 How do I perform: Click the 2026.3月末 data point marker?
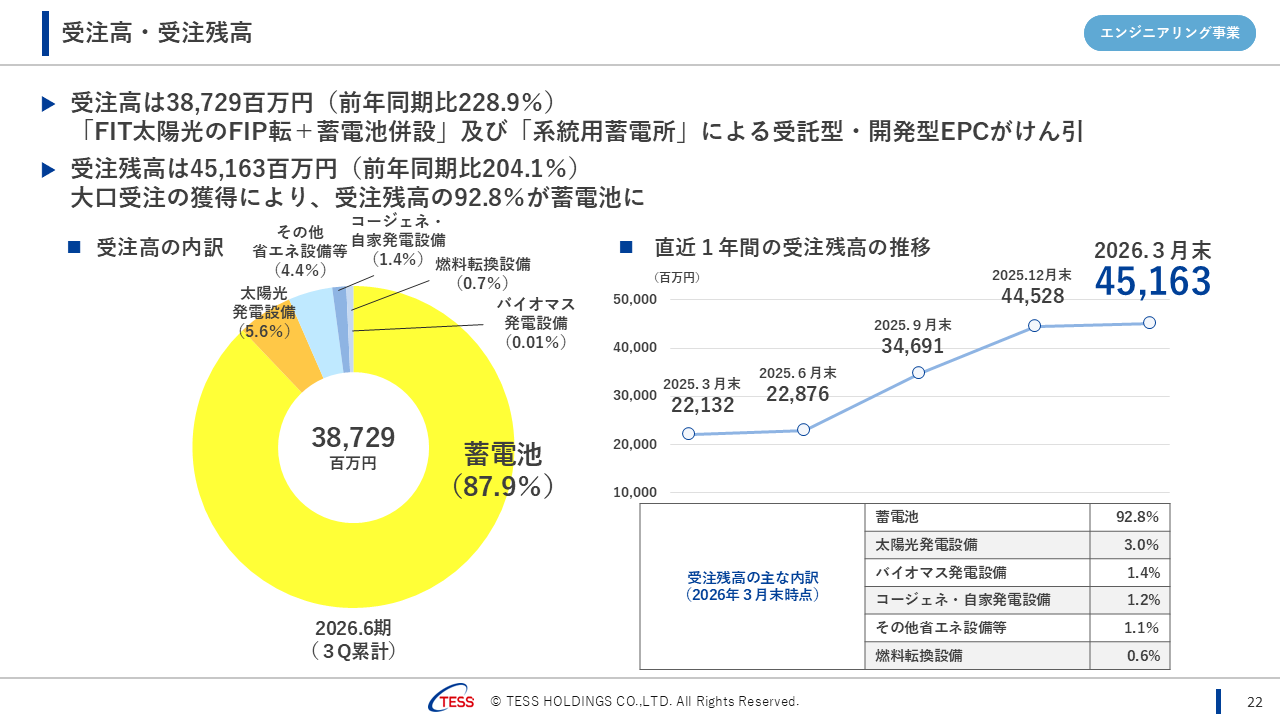tap(1149, 322)
